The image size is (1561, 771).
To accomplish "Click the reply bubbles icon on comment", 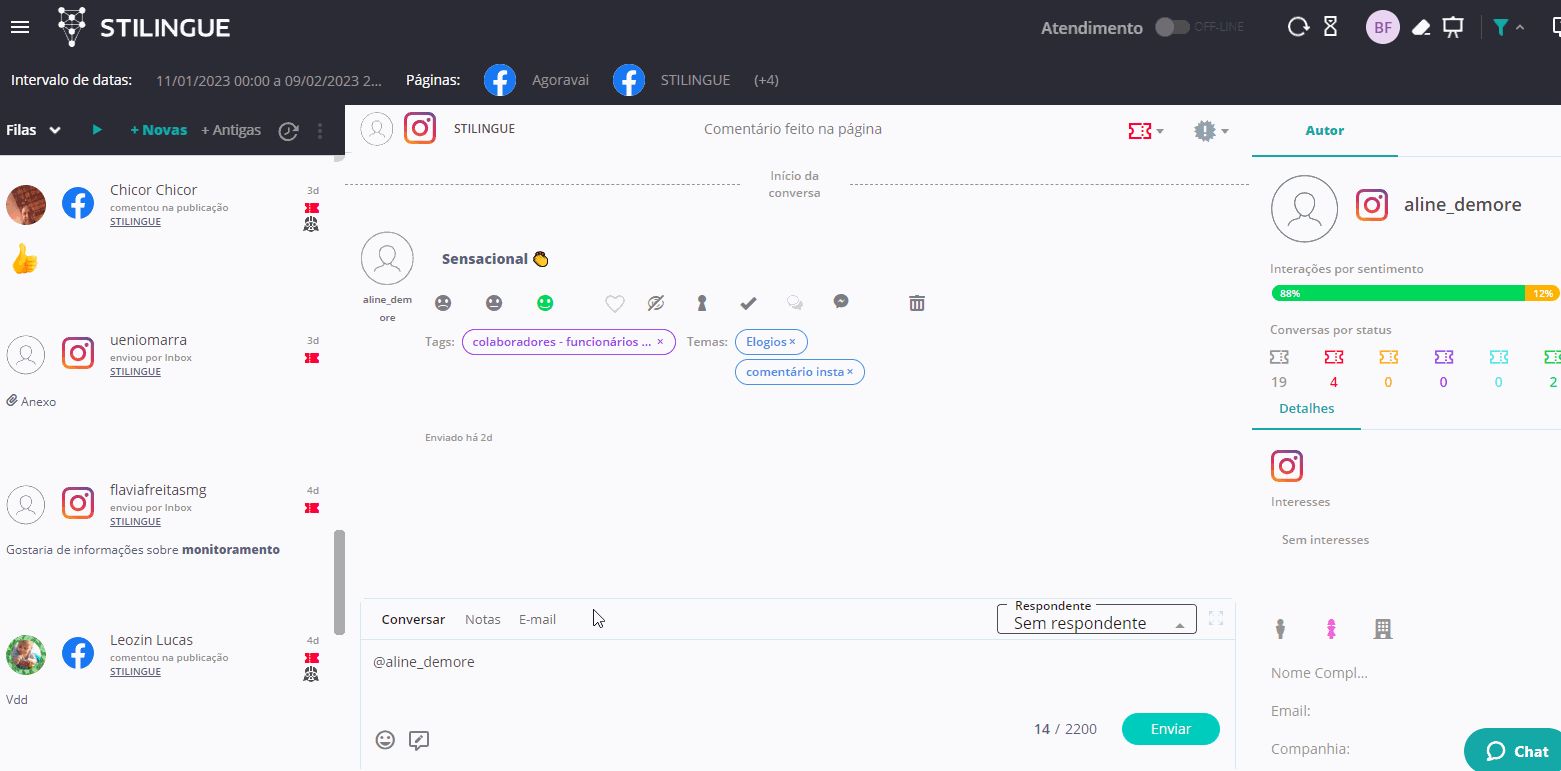I will 795,303.
